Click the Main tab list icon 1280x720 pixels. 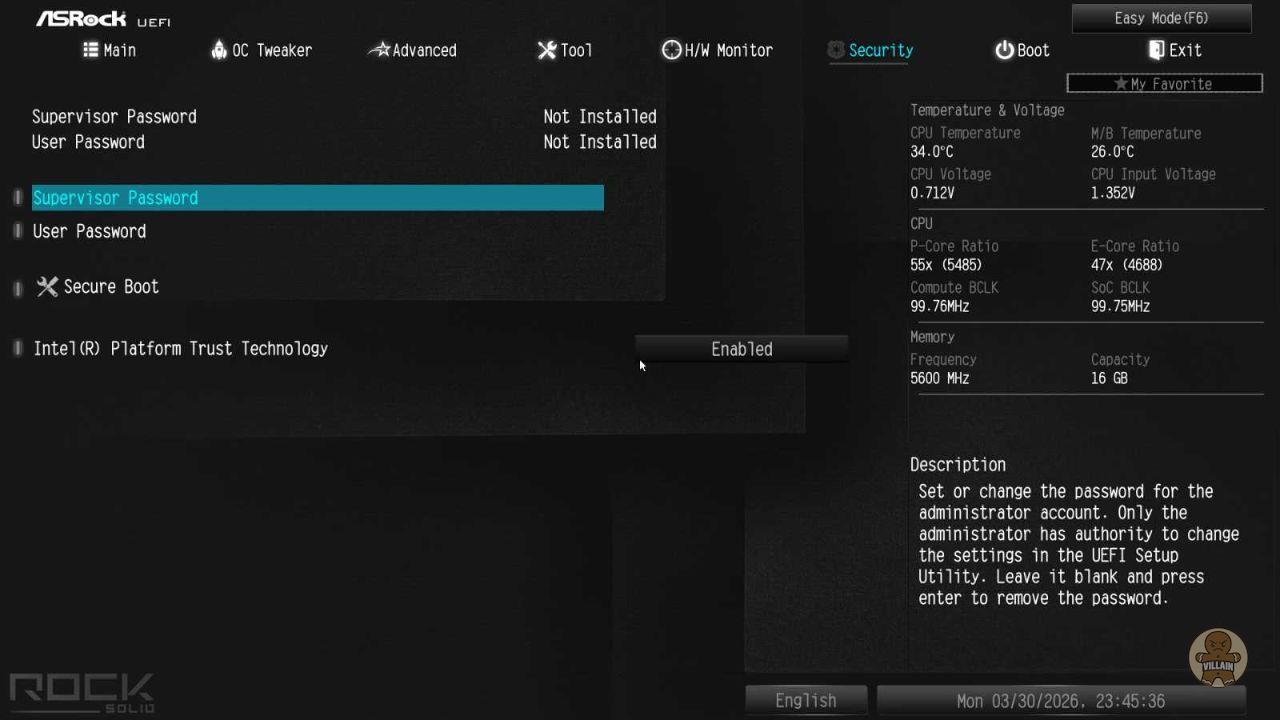91,50
